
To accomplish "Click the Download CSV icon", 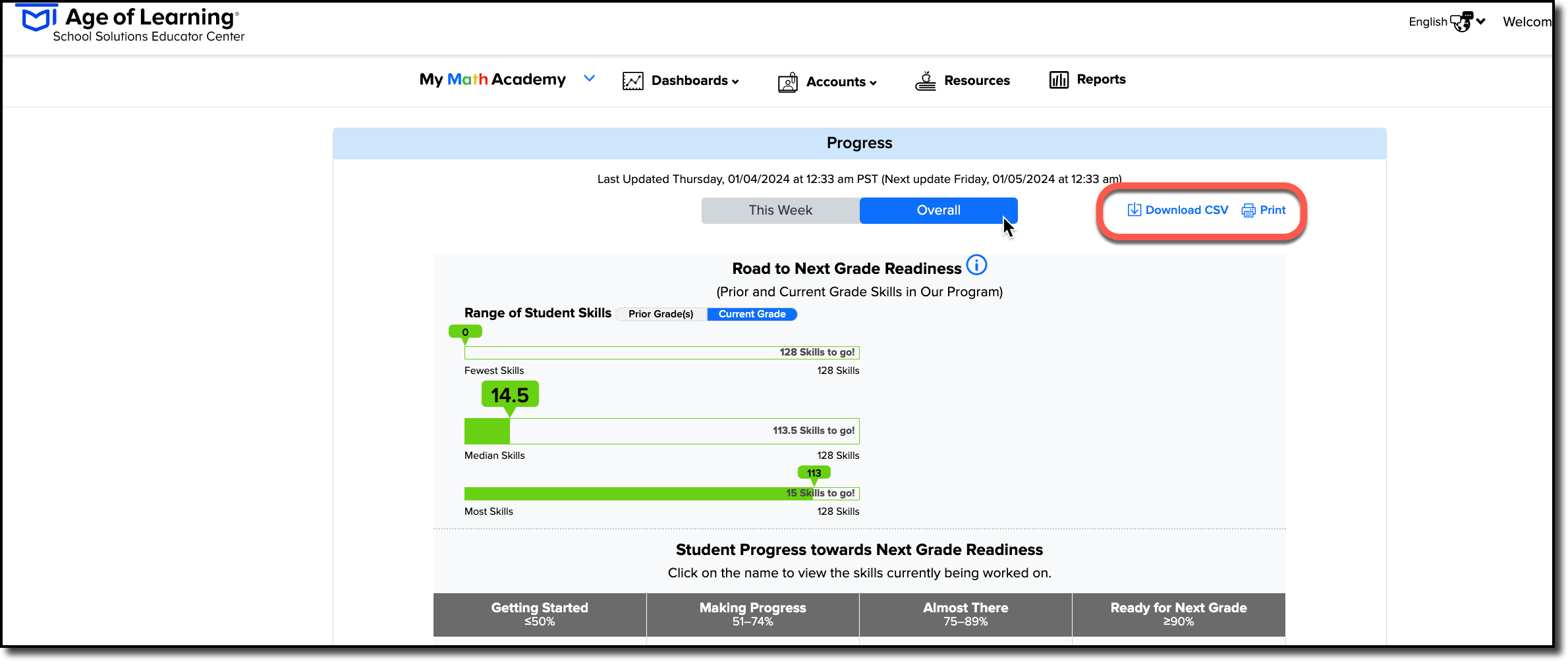I will point(1134,210).
